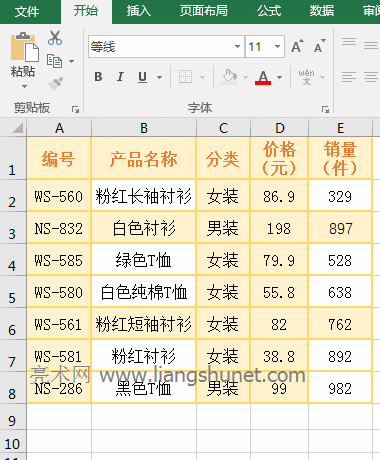Select header cell 分类
380x460 pixels.
[x=223, y=158]
